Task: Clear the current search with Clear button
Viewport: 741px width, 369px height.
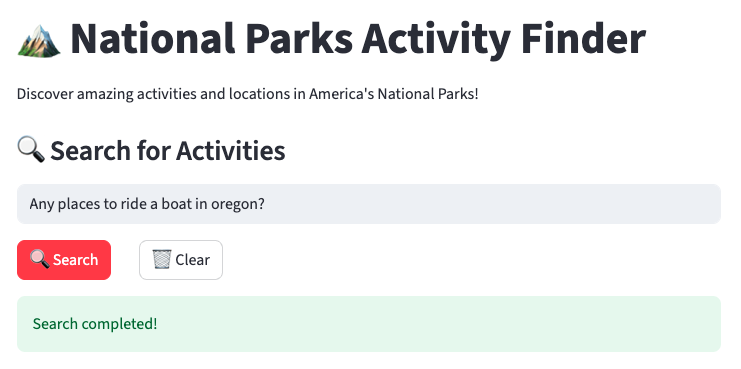Action: point(181,260)
